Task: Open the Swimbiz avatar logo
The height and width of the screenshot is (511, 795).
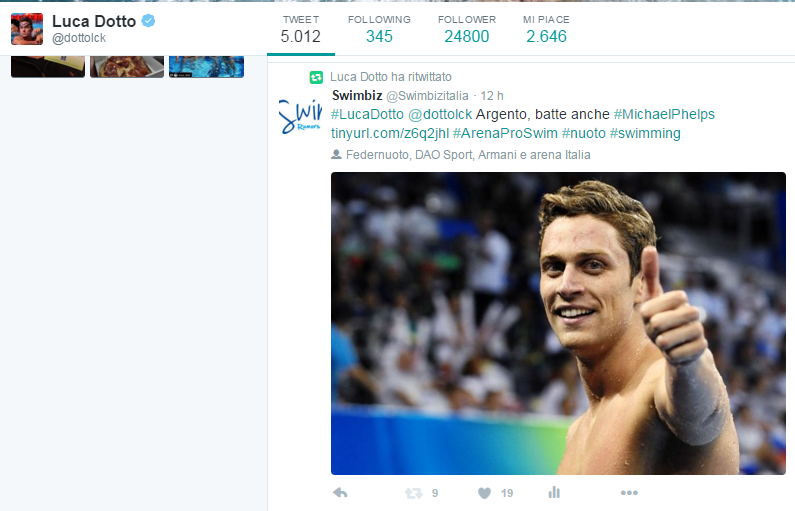Action: (300, 117)
